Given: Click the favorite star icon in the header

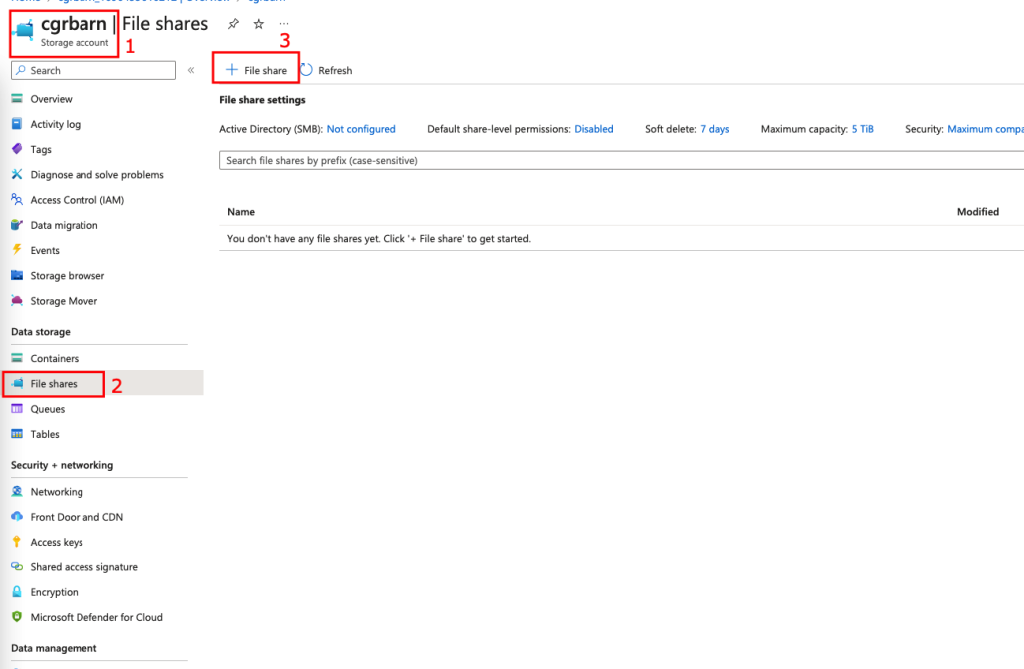Looking at the screenshot, I should point(259,24).
